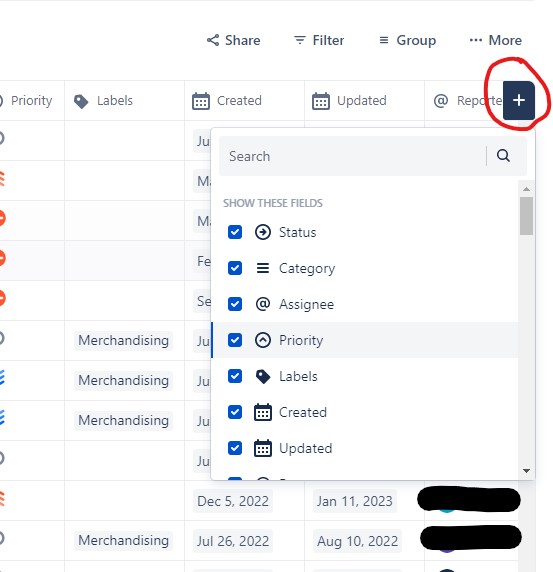The width and height of the screenshot is (553, 572).
Task: Uncheck the Category field checkbox
Action: (235, 268)
